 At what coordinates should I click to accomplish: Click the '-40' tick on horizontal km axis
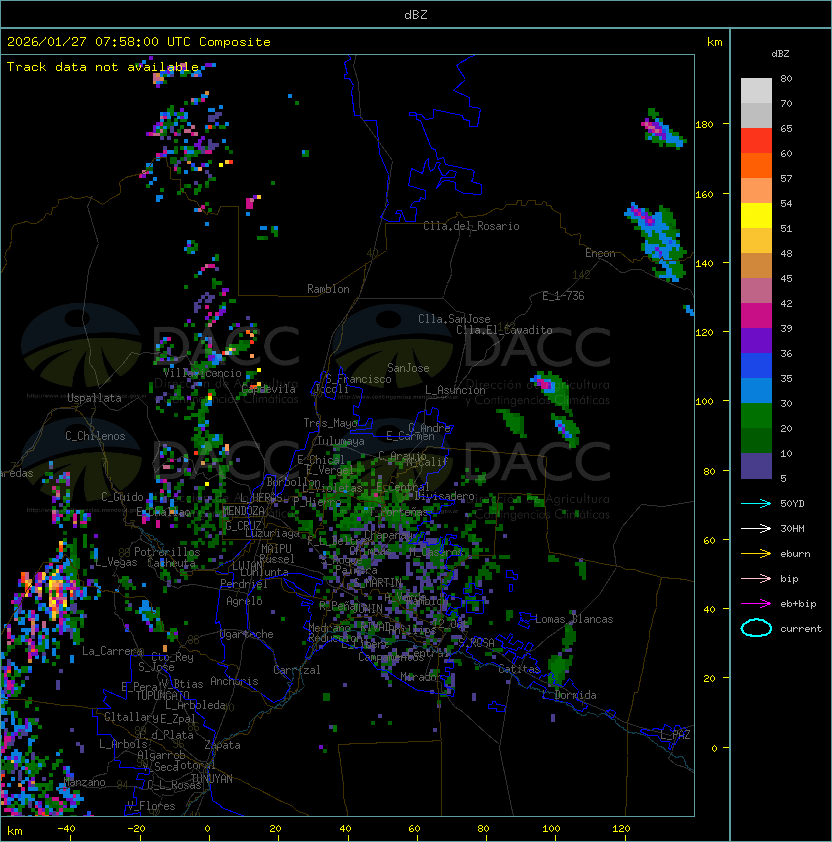point(67,829)
